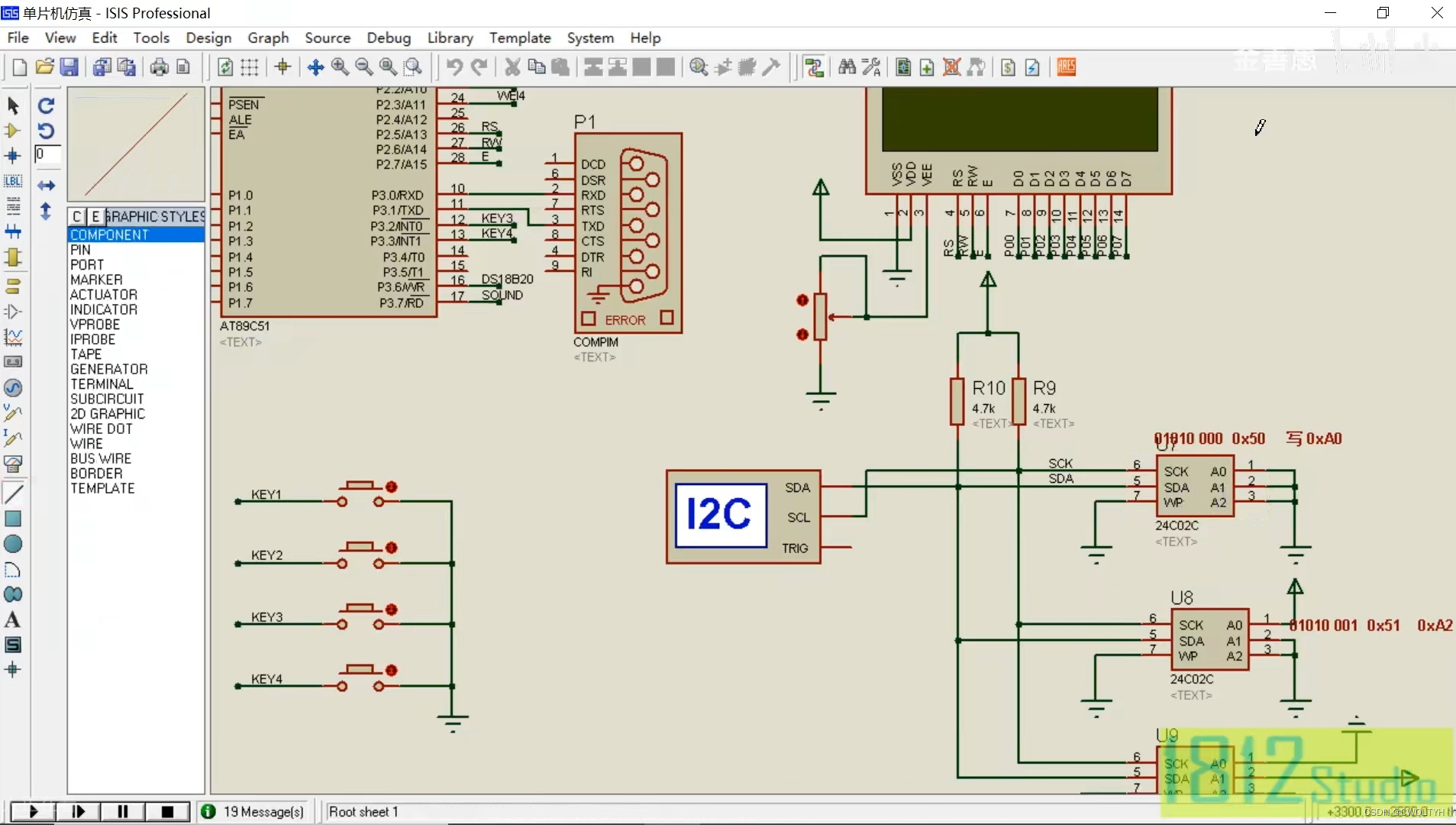Select the Wire Label (LBL) mode
The height and width of the screenshot is (825, 1456).
[x=13, y=181]
